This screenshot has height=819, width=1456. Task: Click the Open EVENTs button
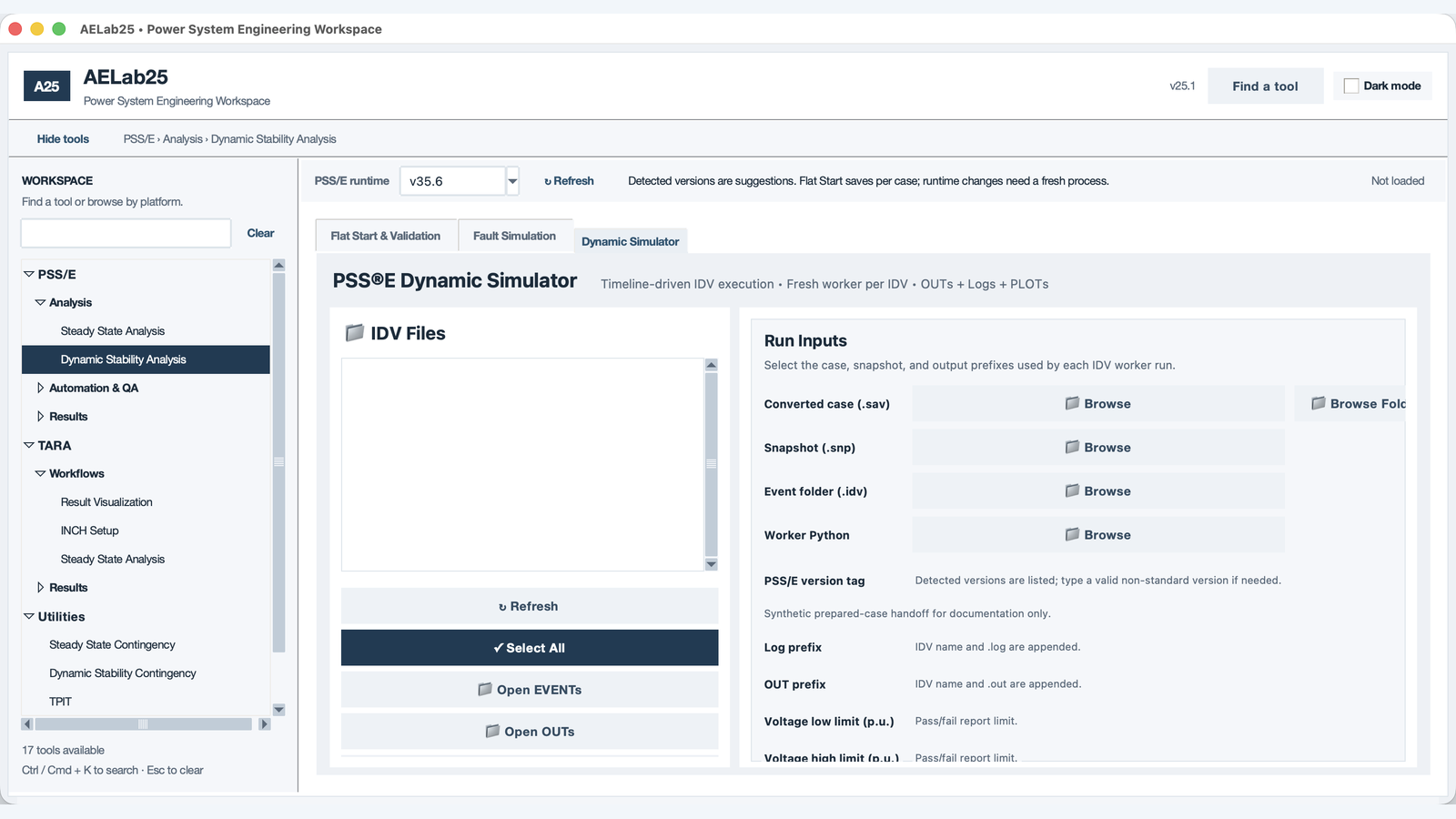pos(530,690)
